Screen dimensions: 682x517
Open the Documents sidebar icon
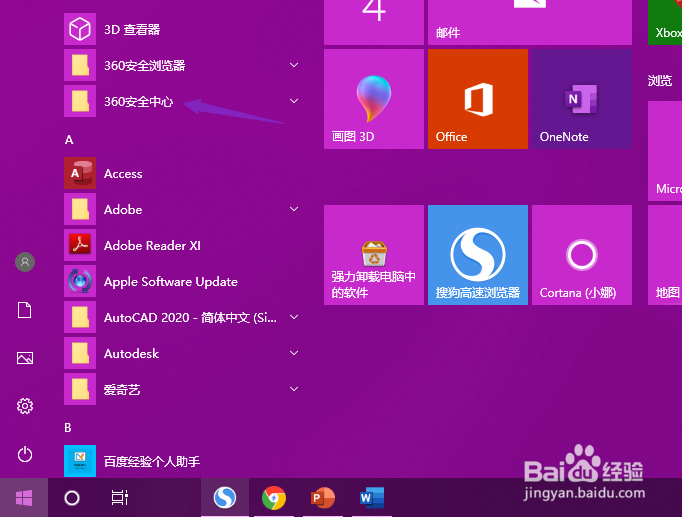(24, 310)
